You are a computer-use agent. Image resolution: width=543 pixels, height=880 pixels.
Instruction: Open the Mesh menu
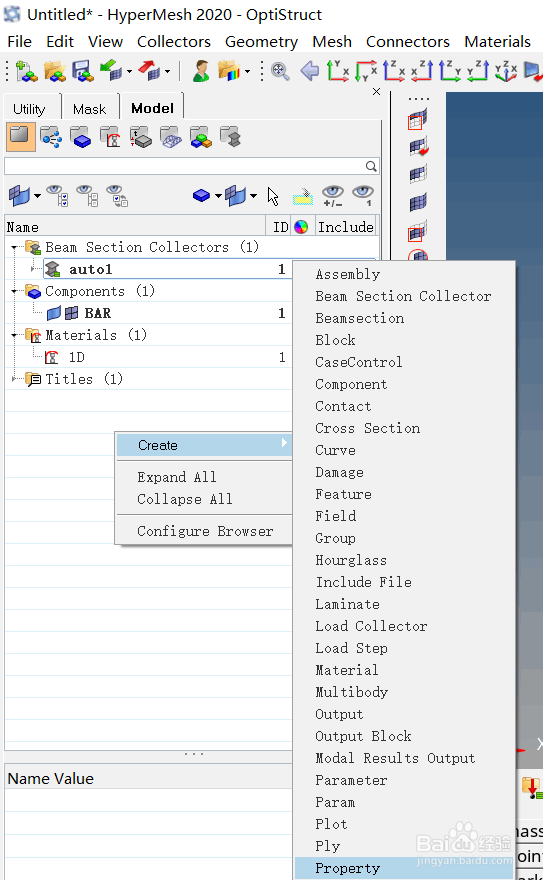tap(332, 42)
